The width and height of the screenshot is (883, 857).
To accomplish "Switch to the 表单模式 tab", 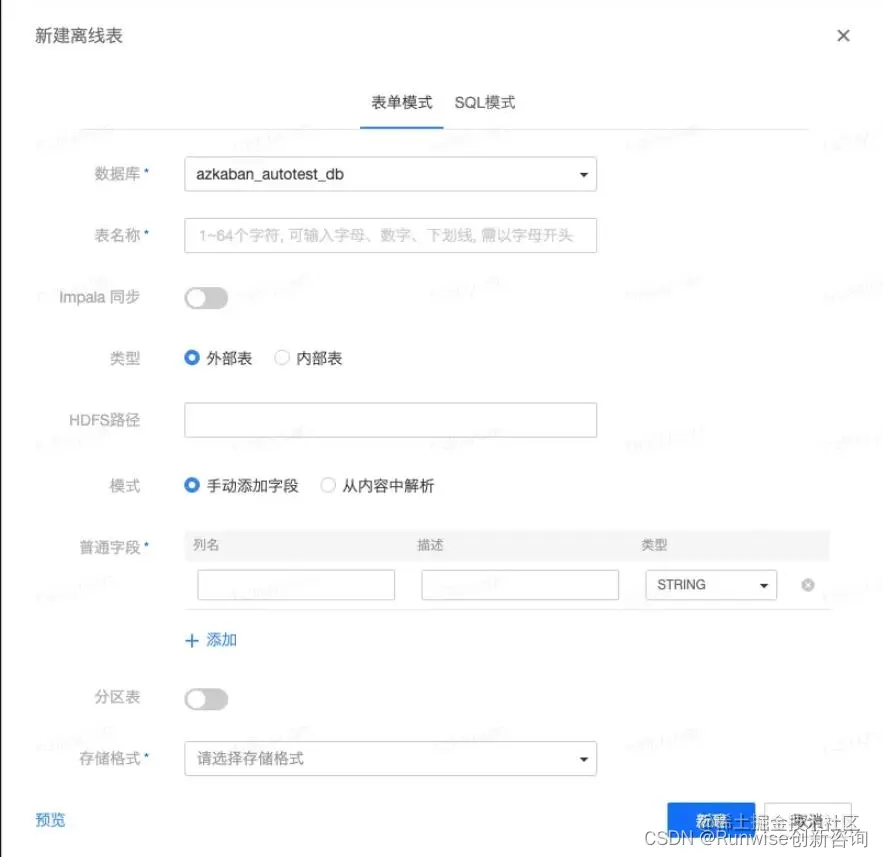I will pyautogui.click(x=401, y=101).
